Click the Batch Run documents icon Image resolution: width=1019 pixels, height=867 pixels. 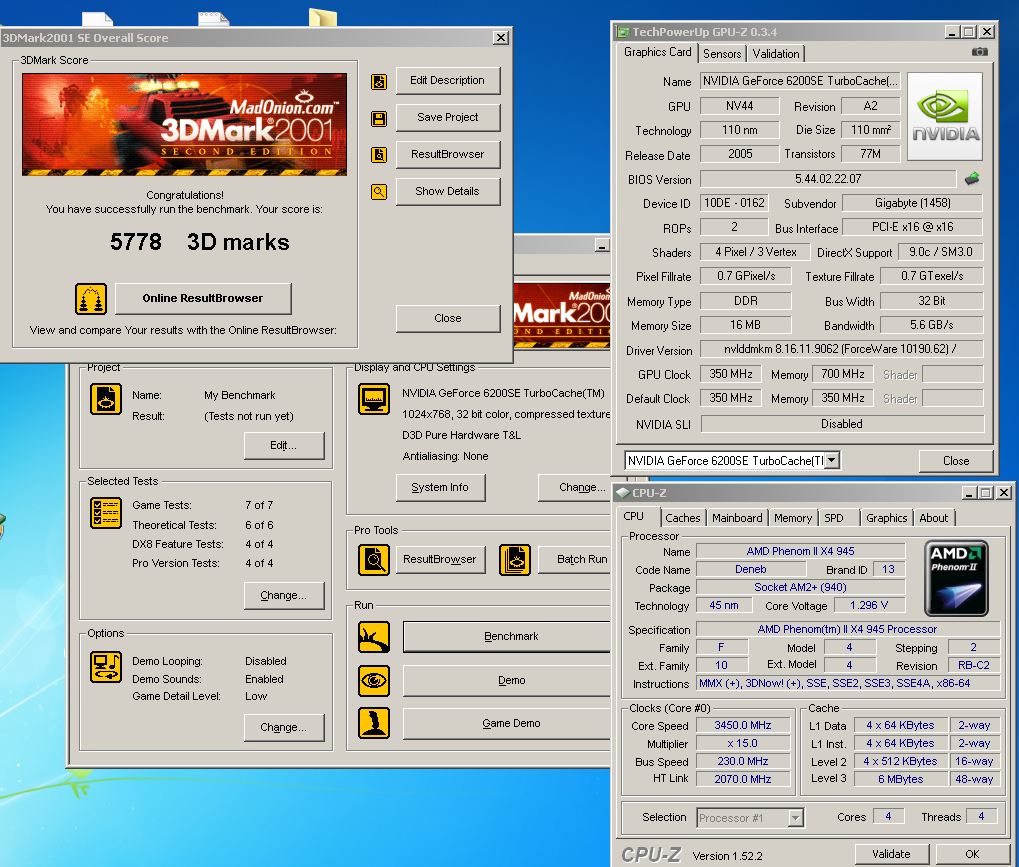pyautogui.click(x=515, y=560)
